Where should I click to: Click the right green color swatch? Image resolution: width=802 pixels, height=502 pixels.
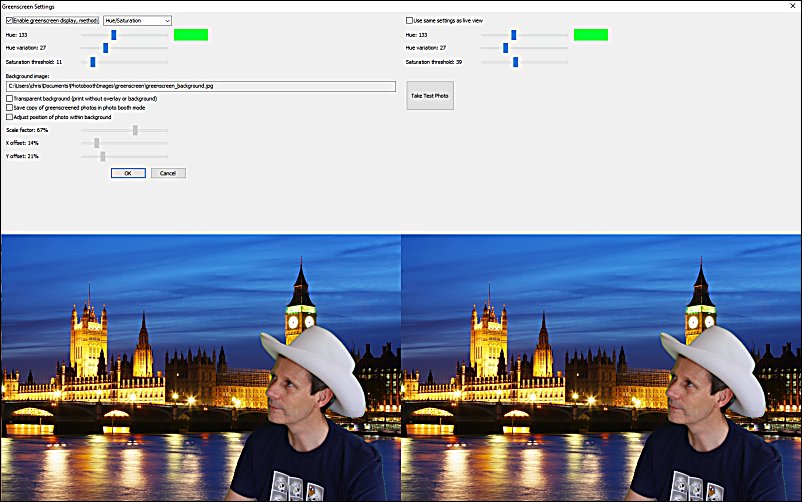(x=591, y=35)
